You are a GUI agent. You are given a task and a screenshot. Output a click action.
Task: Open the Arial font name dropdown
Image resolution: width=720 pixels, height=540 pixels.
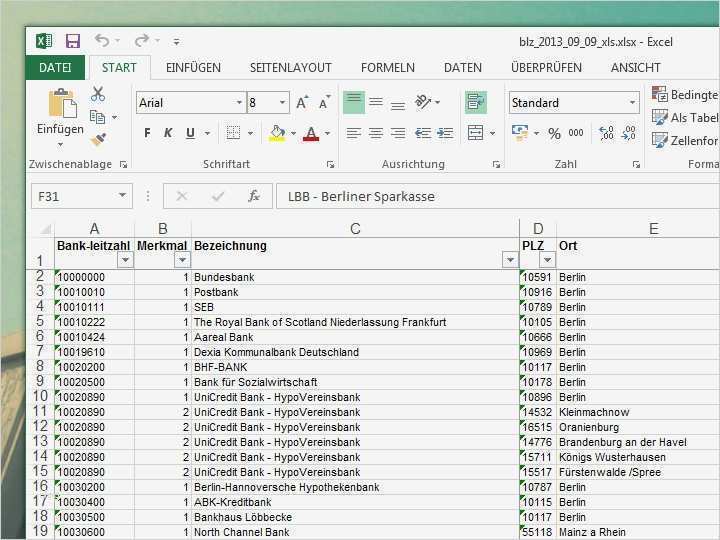[239, 102]
